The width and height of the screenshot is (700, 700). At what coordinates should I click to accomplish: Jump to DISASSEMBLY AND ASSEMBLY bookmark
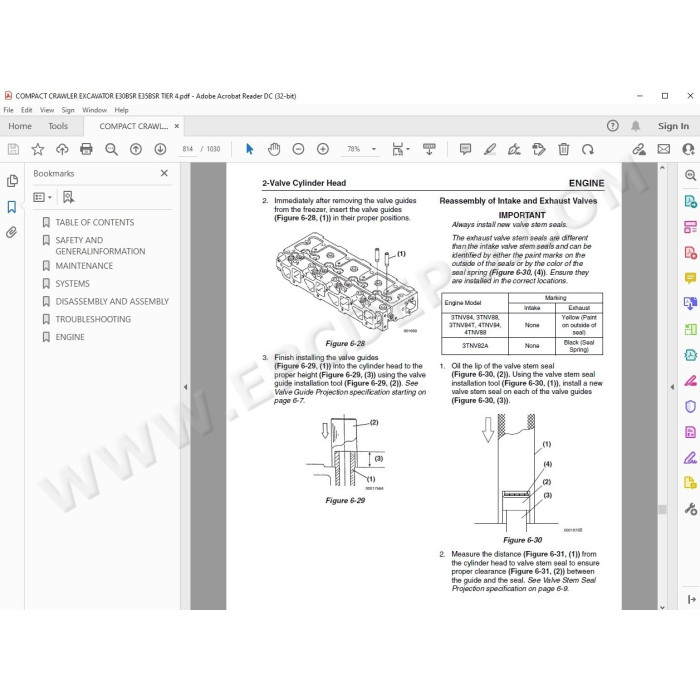point(112,302)
